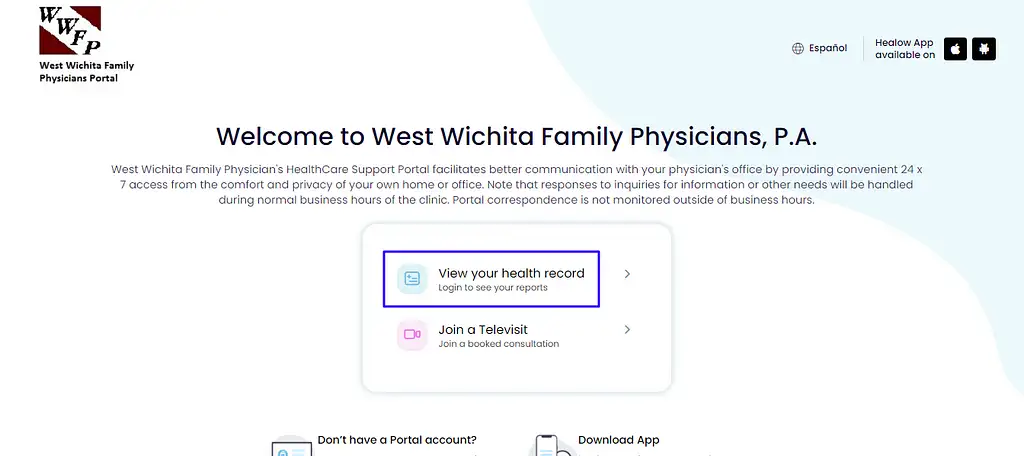Click the health record card icon
This screenshot has height=456, width=1024.
click(412, 279)
